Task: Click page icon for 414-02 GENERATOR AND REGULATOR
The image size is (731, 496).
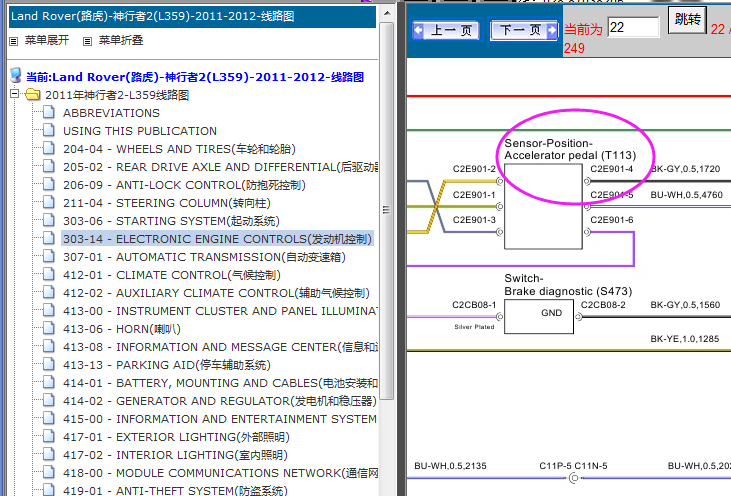Action: (48, 400)
